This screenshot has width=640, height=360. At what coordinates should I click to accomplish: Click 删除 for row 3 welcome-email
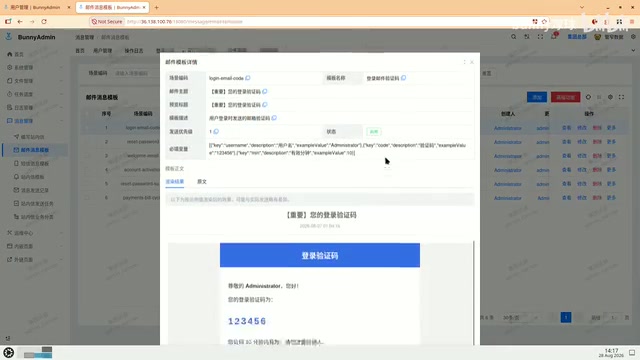[x=597, y=156]
